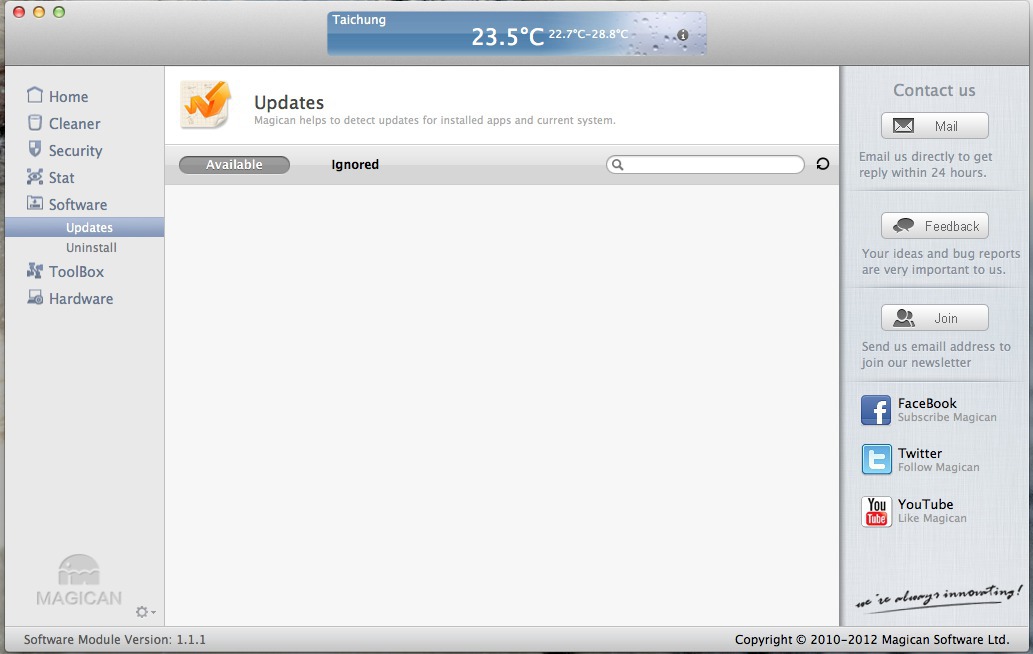Open the ToolBox section
The image size is (1033, 654).
[x=65, y=271]
